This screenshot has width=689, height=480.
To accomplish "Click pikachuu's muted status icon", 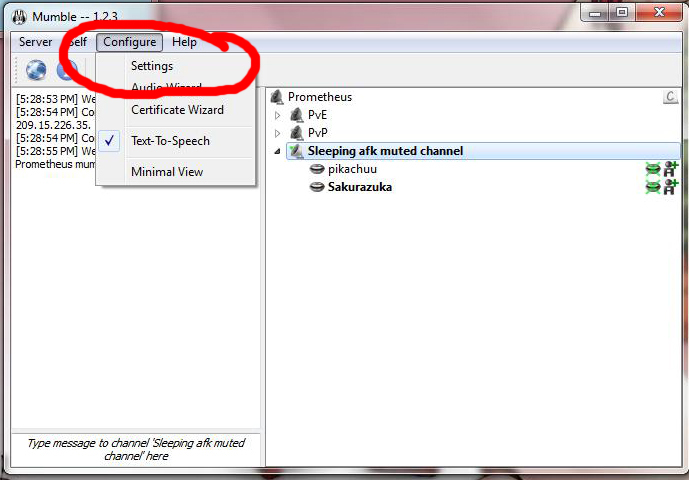I will tap(653, 169).
